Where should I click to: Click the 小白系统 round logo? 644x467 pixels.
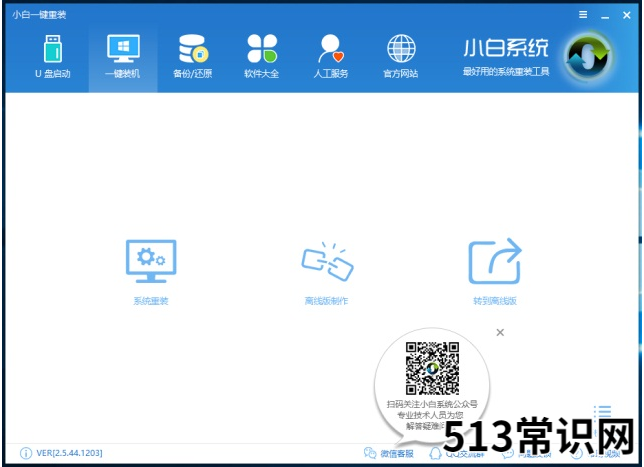(x=588, y=57)
